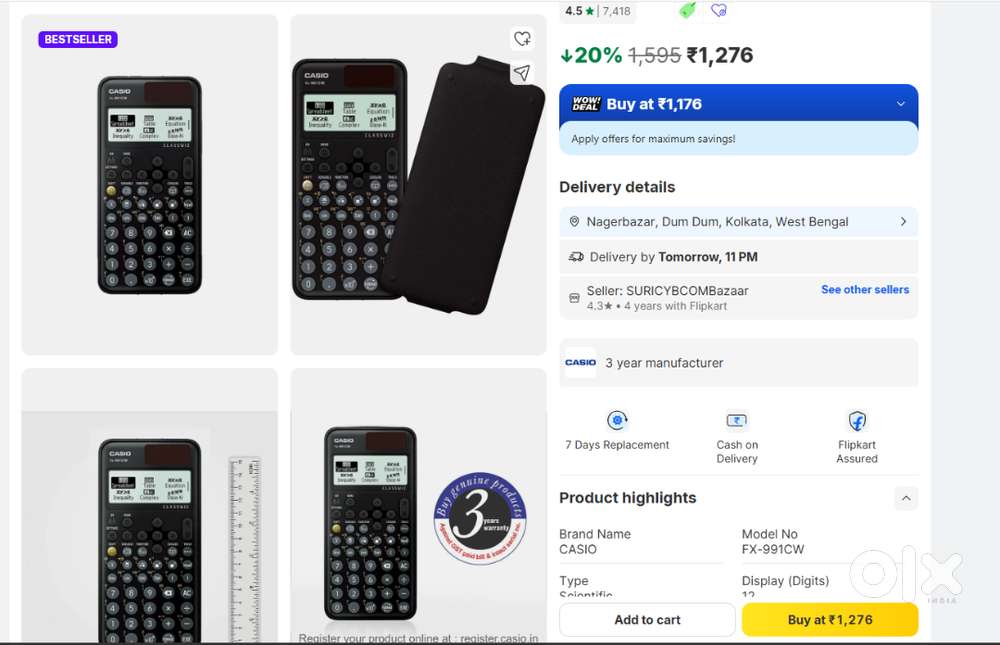Add product to wishlist heart icon
The image size is (1000, 645).
point(522,38)
